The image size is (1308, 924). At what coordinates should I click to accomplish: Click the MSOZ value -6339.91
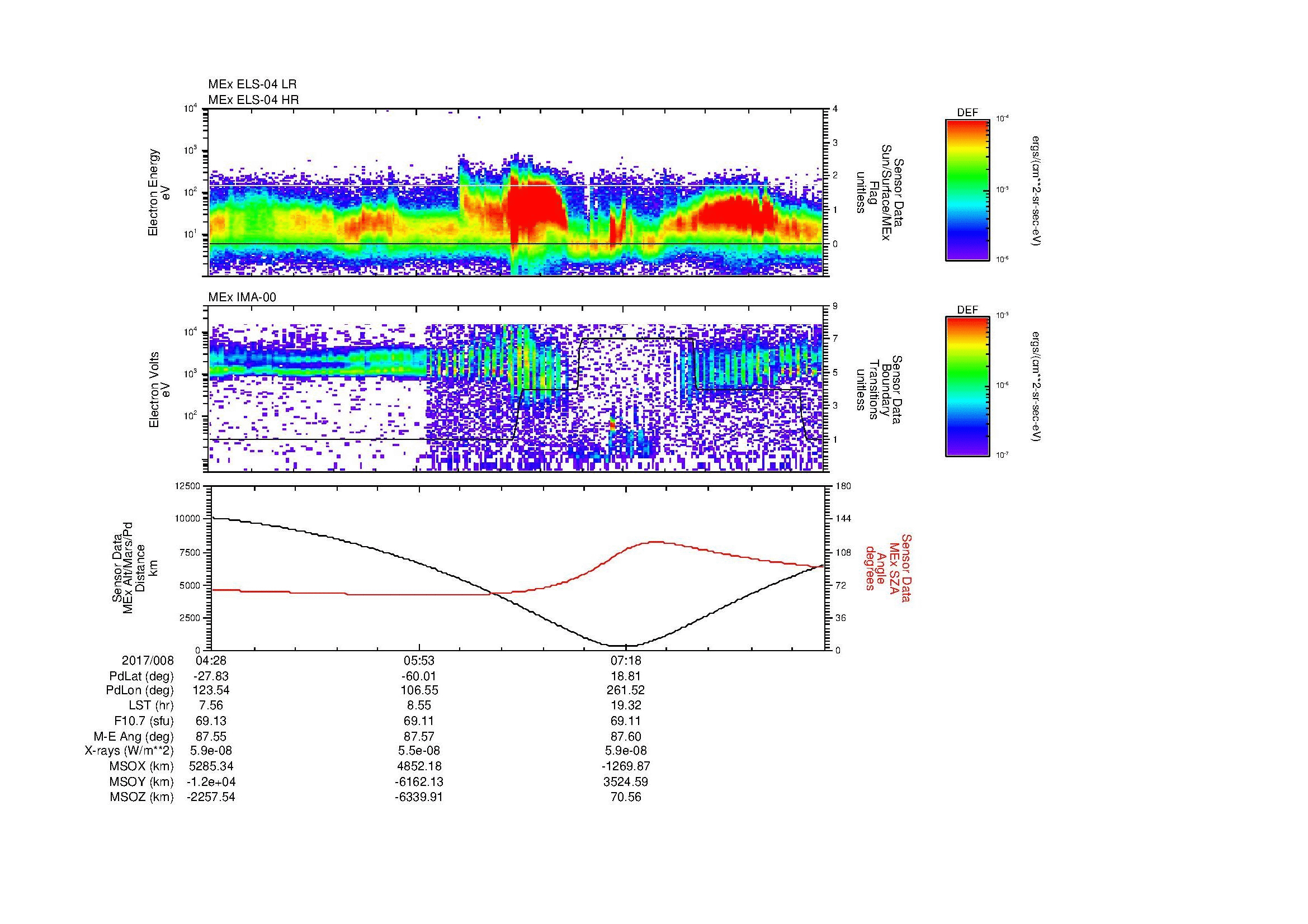tap(419, 797)
